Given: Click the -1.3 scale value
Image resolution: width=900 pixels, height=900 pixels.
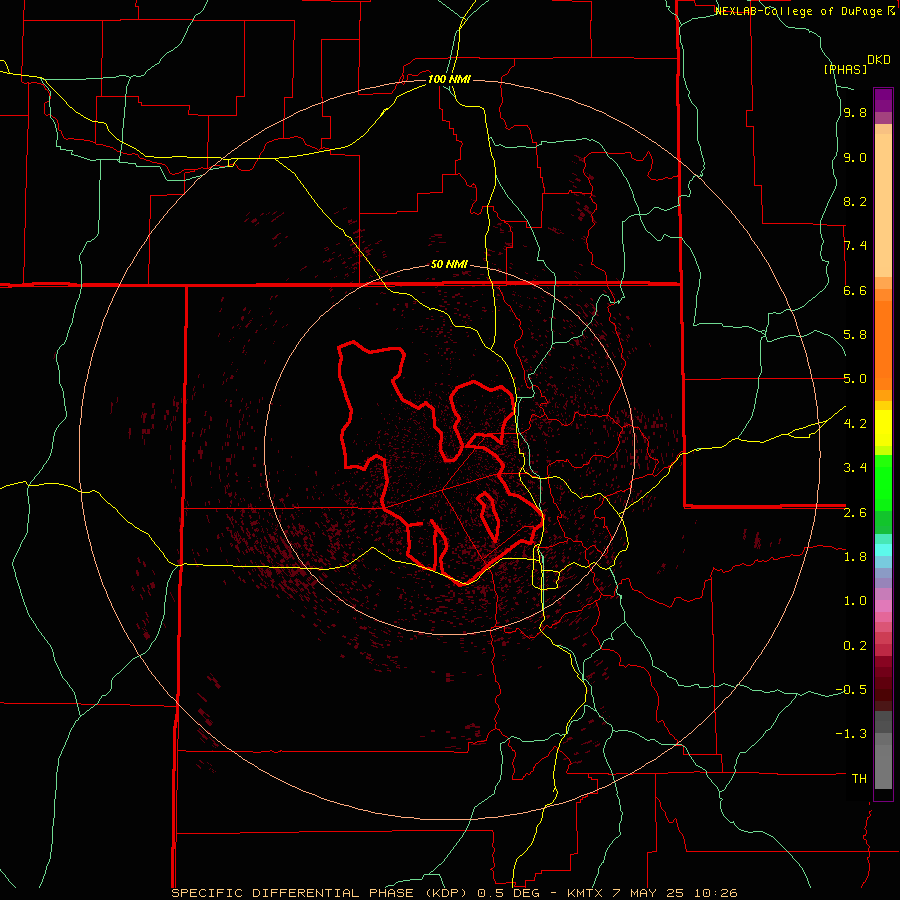Looking at the screenshot, I should point(851,734).
